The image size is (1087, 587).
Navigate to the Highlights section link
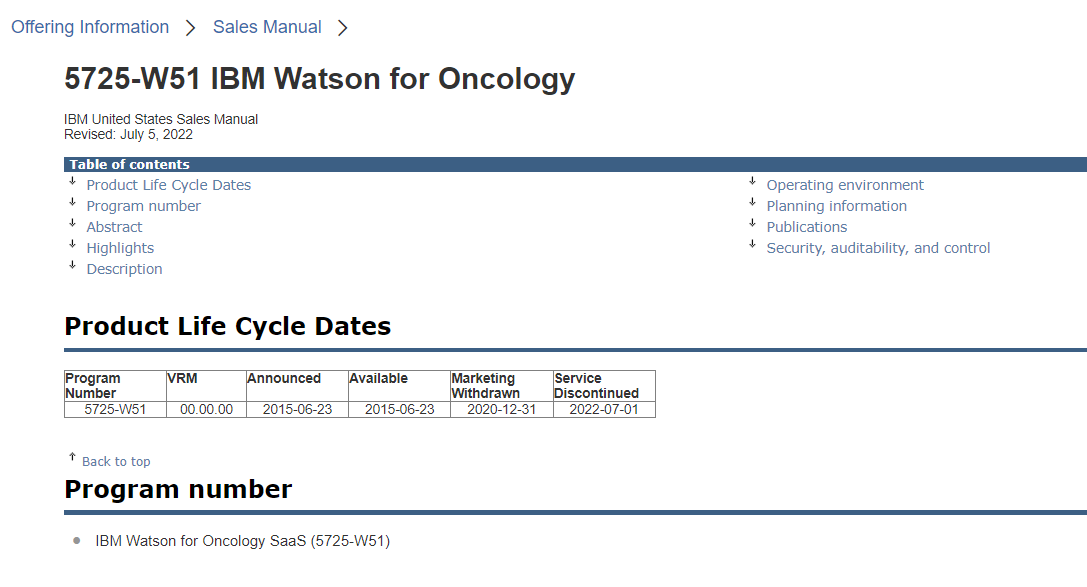[120, 248]
